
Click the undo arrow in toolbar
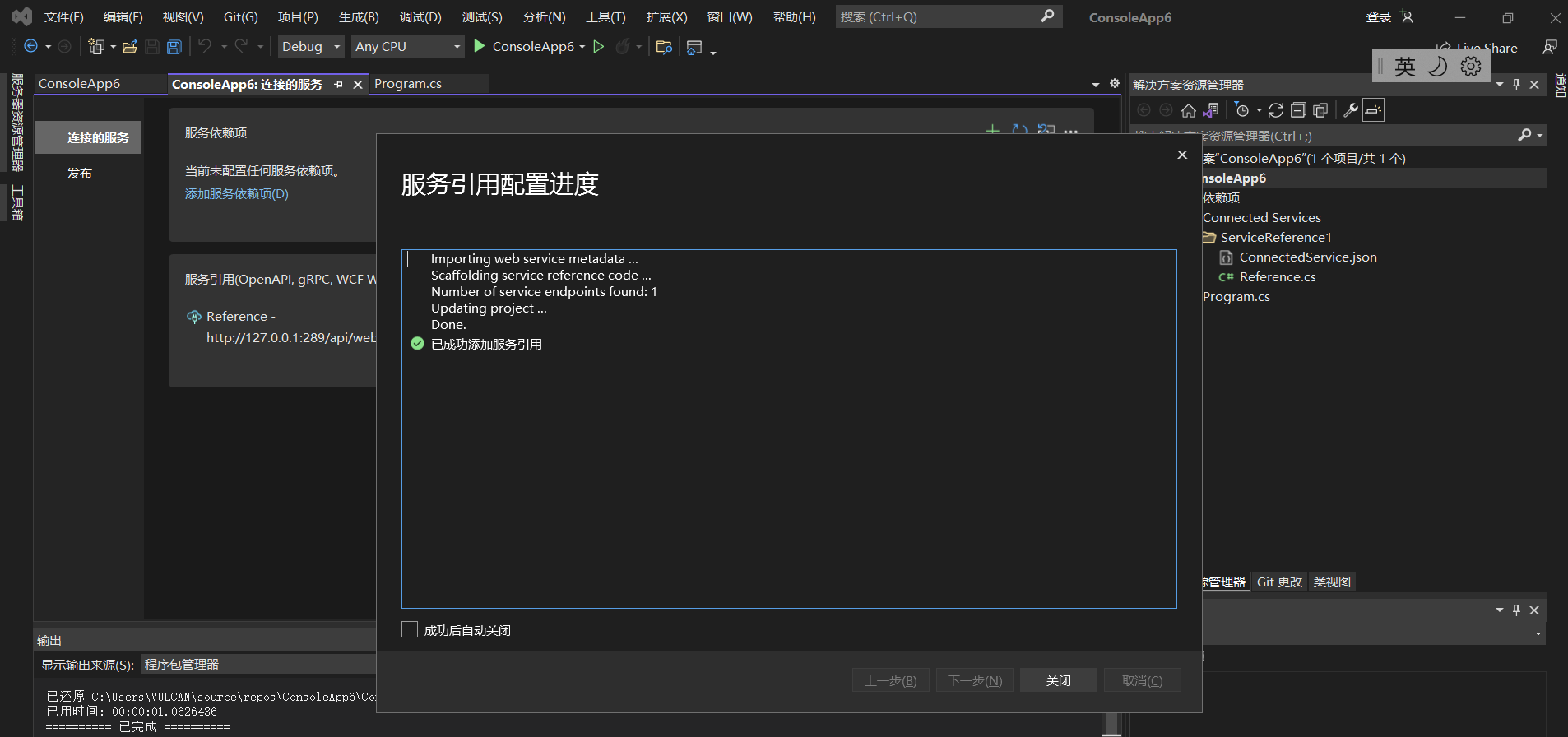(x=205, y=46)
